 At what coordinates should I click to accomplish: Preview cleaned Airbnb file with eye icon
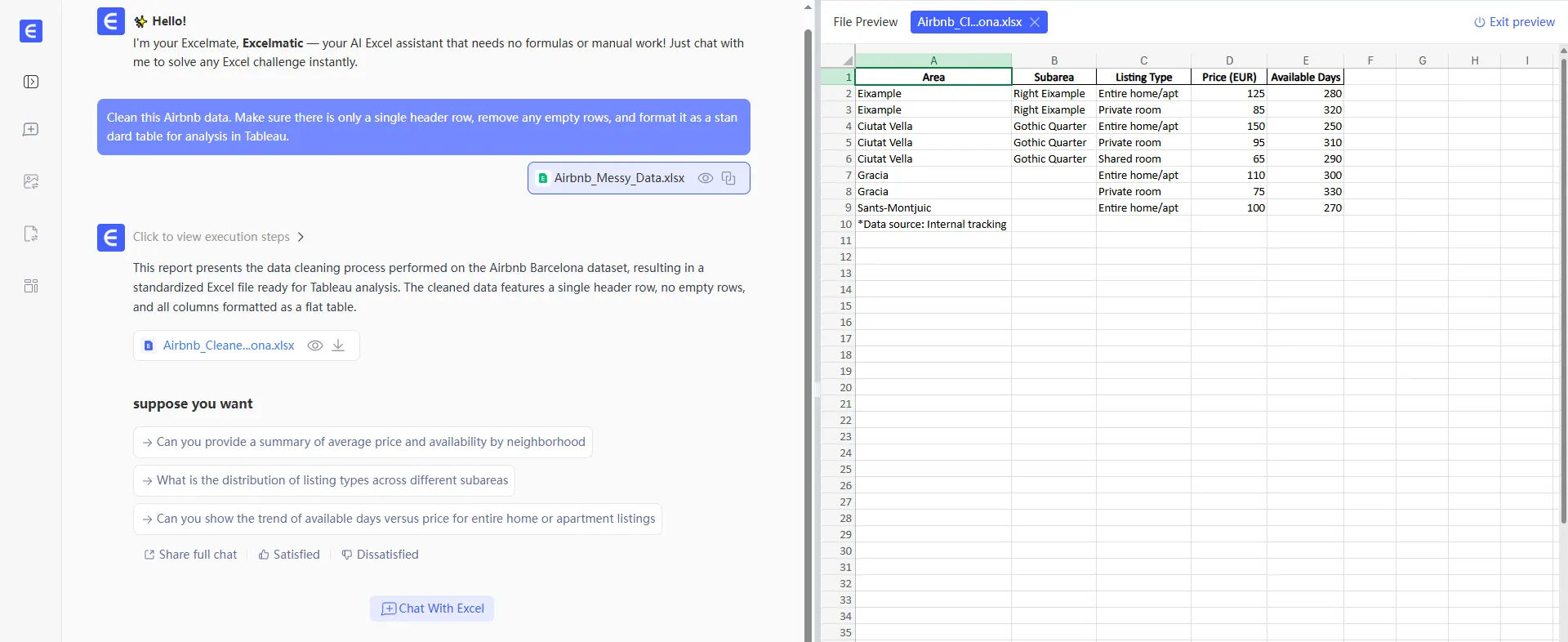tap(314, 346)
